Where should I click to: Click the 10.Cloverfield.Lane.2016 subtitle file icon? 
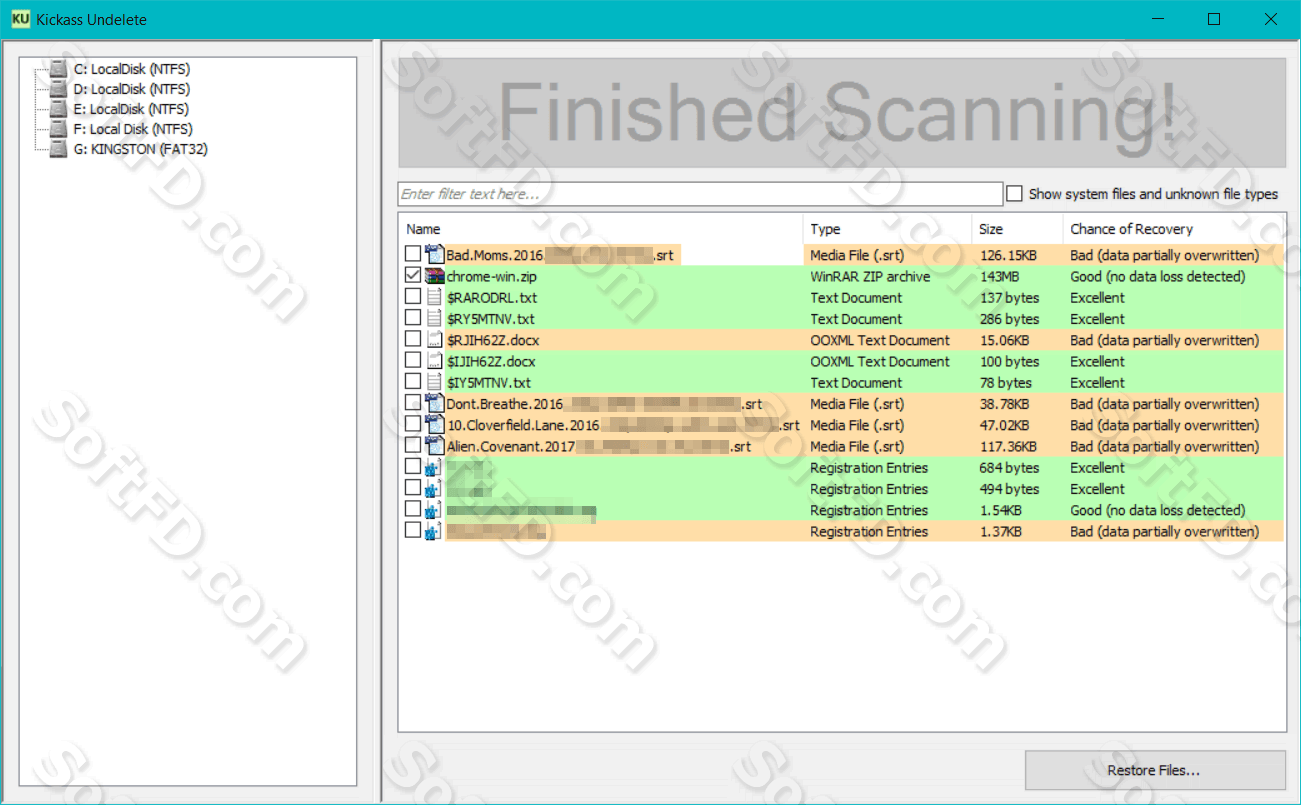pos(434,425)
